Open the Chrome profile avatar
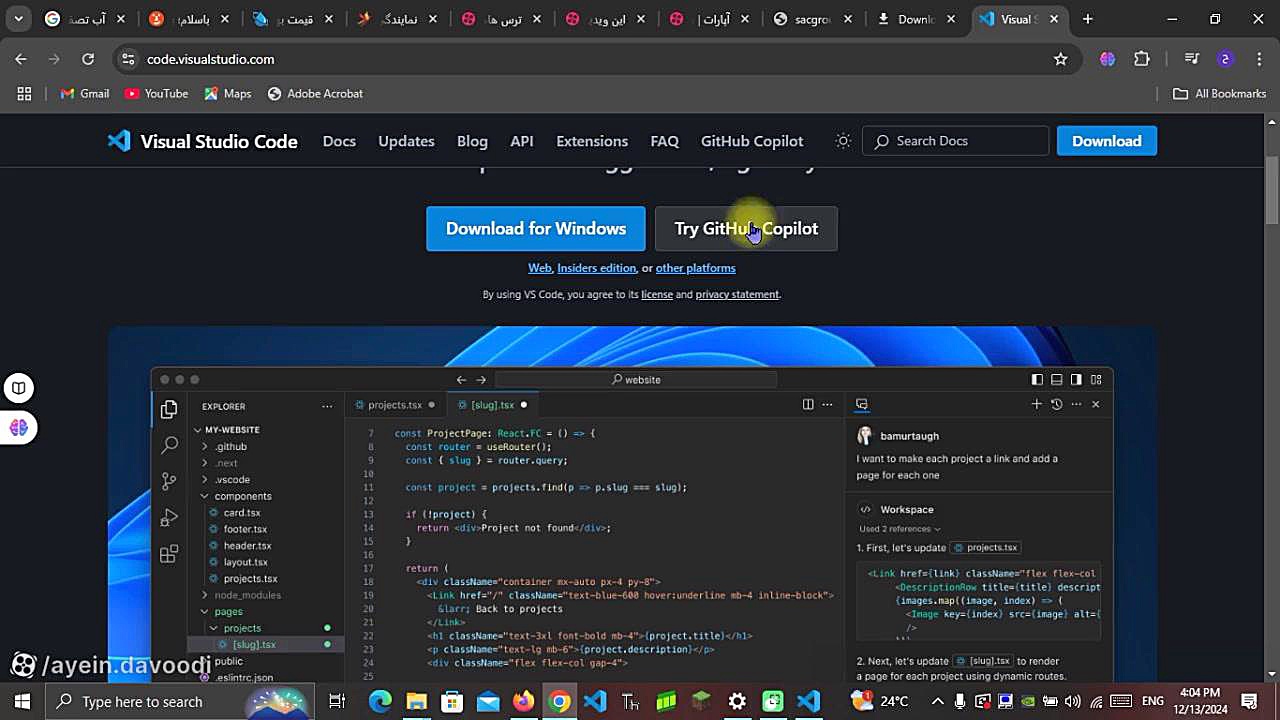This screenshot has width=1280, height=720. coord(1225,59)
